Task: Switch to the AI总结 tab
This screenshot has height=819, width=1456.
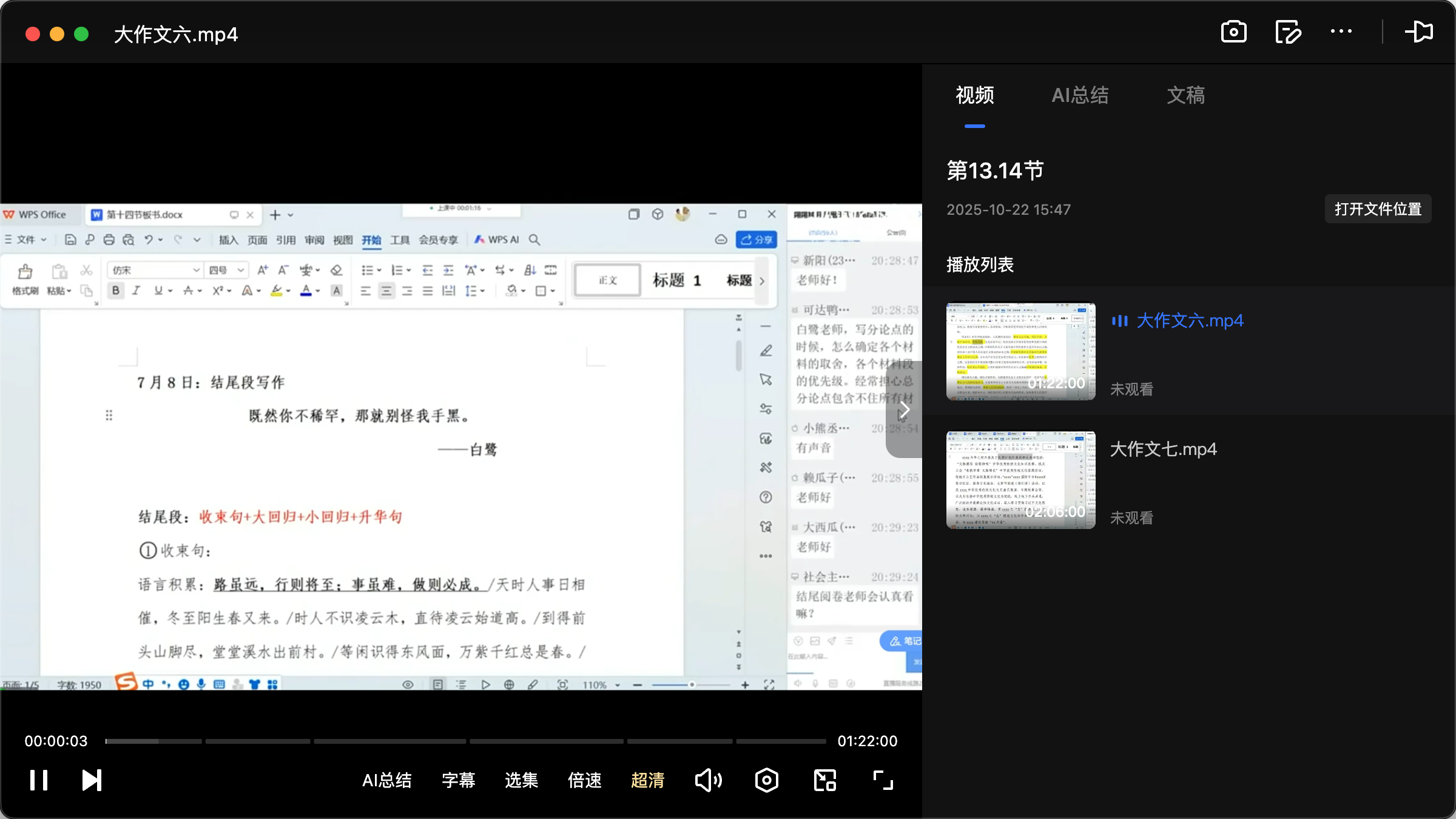Action: (1080, 95)
